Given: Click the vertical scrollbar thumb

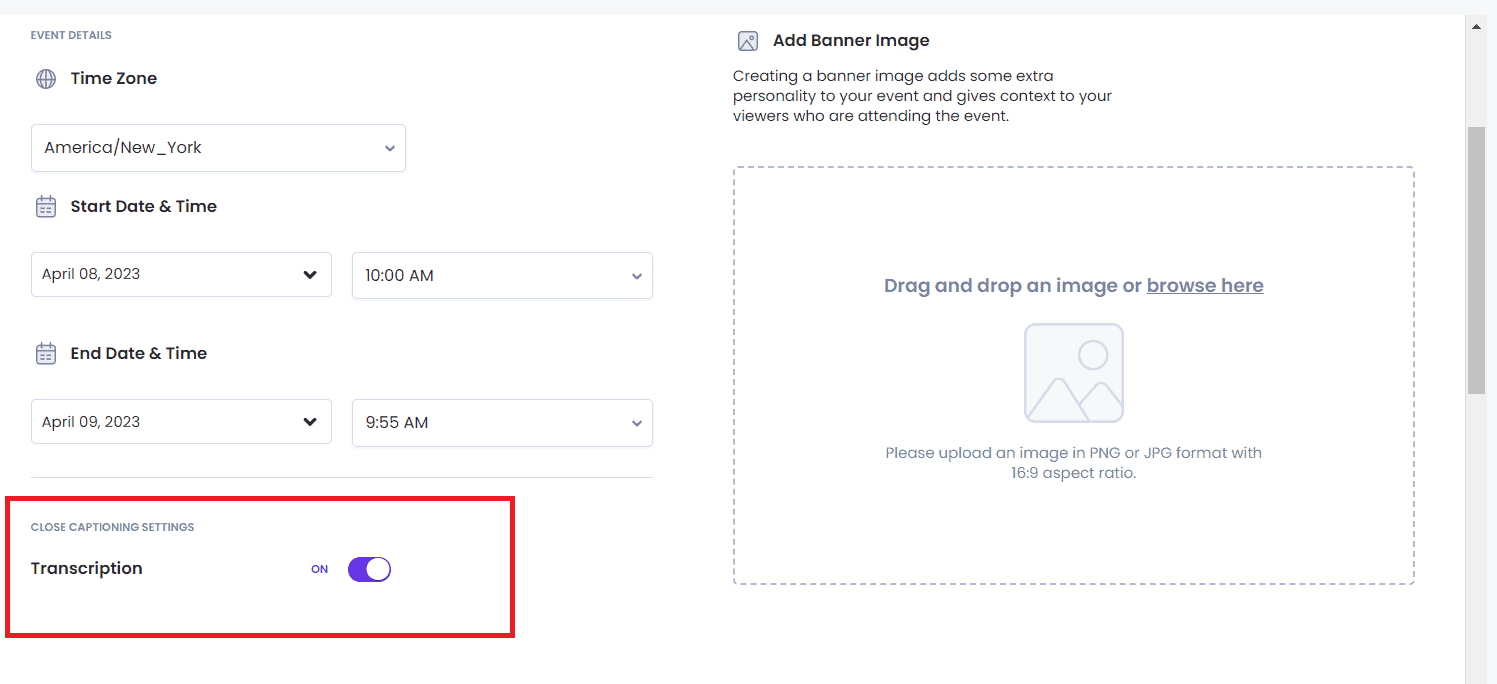Looking at the screenshot, I should pos(1476,260).
